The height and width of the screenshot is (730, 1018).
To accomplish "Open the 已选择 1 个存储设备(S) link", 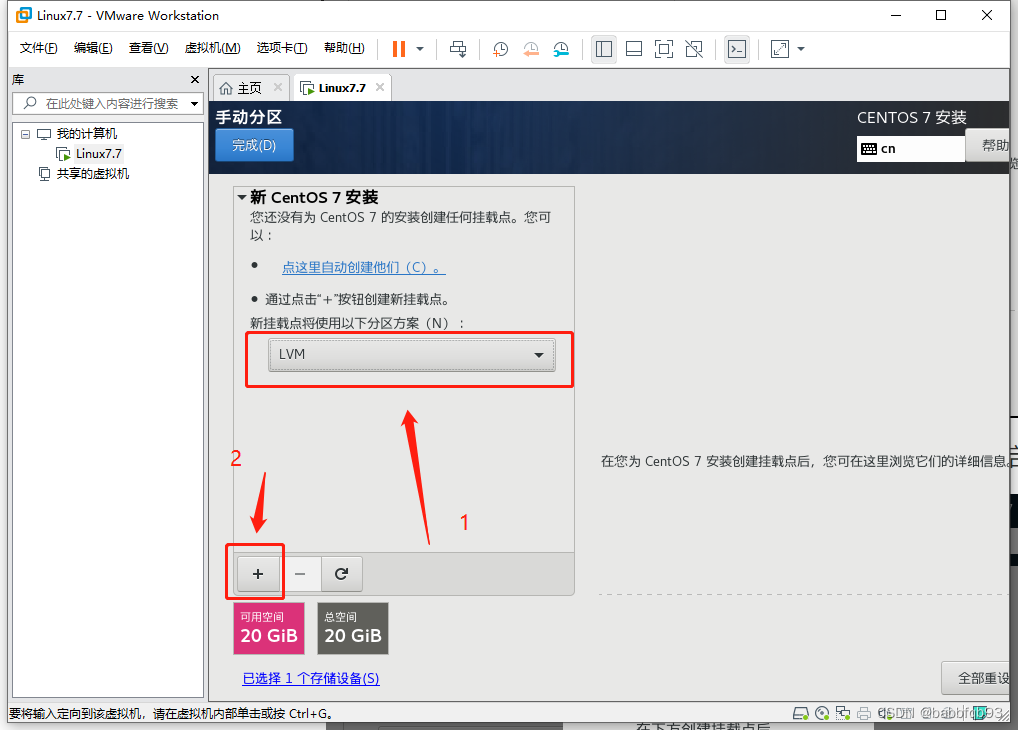I will tap(310, 678).
